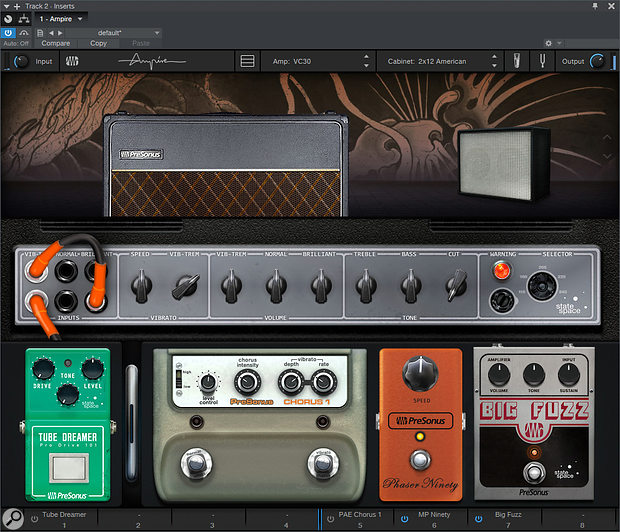This screenshot has height=532, width=620.
Task: Toggle power for PAE Chorus 1 slot 5
Action: 330,519
